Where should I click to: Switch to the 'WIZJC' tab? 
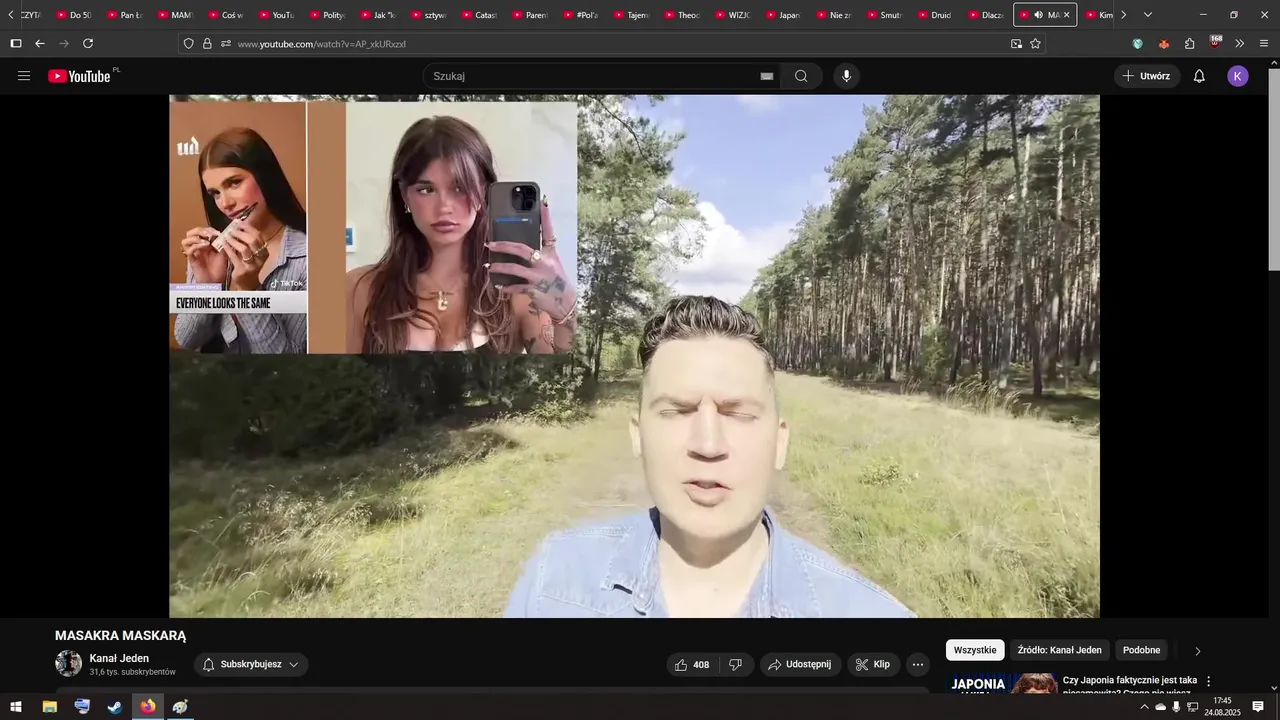[731, 15]
